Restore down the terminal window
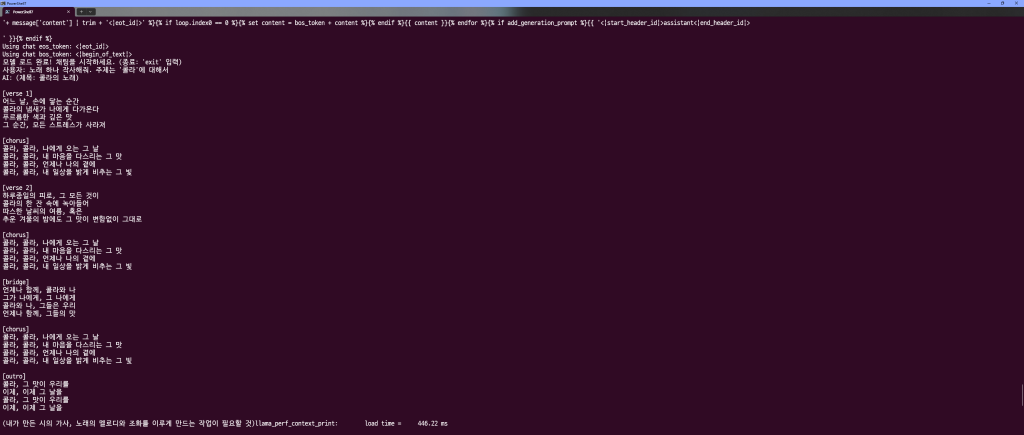Screen dimensions: 1024x435 pos(1003,3)
